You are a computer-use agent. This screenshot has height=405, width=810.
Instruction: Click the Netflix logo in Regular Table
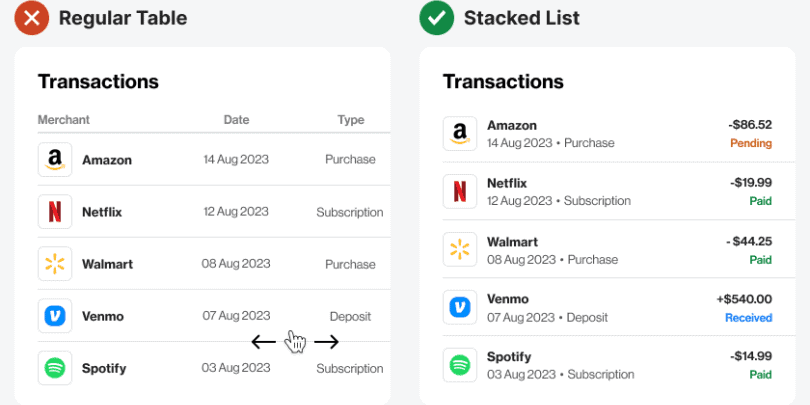(x=55, y=212)
